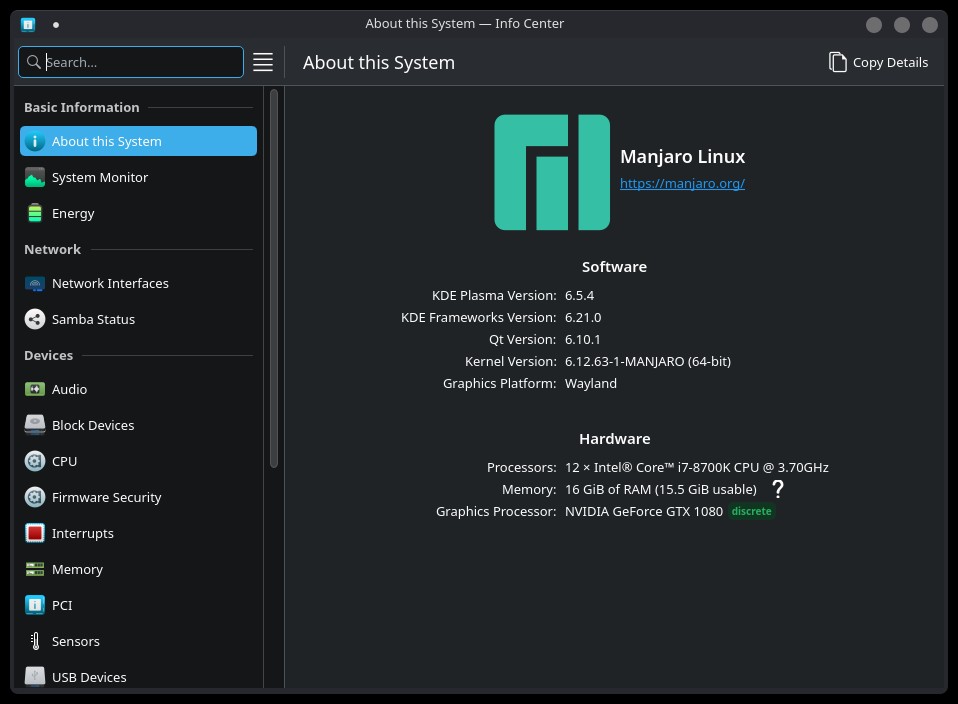The image size is (958, 704).
Task: Click the pin dot in title bar
Action: tap(56, 25)
